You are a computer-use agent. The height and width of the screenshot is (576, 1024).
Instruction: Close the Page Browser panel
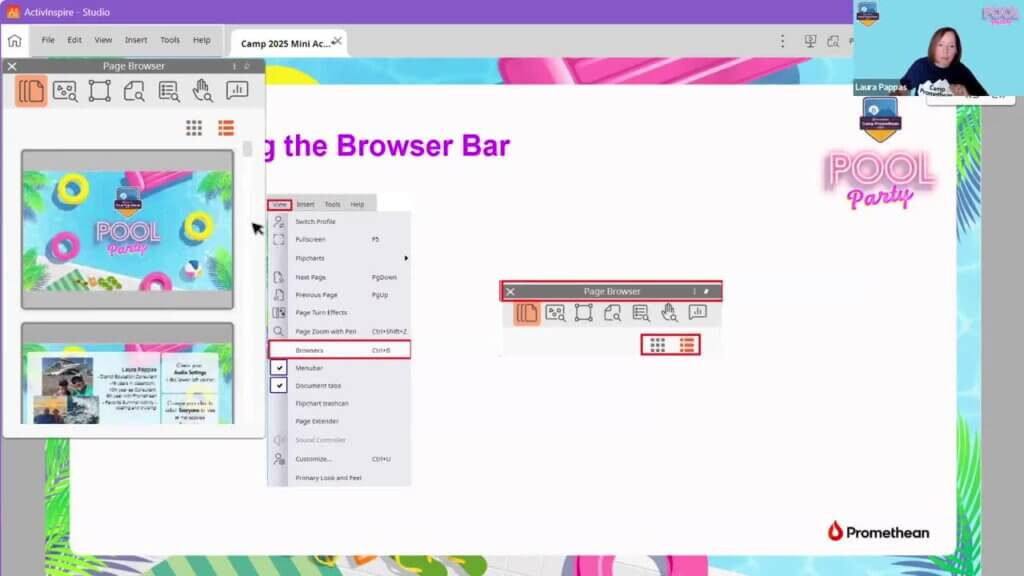click(x=12, y=66)
